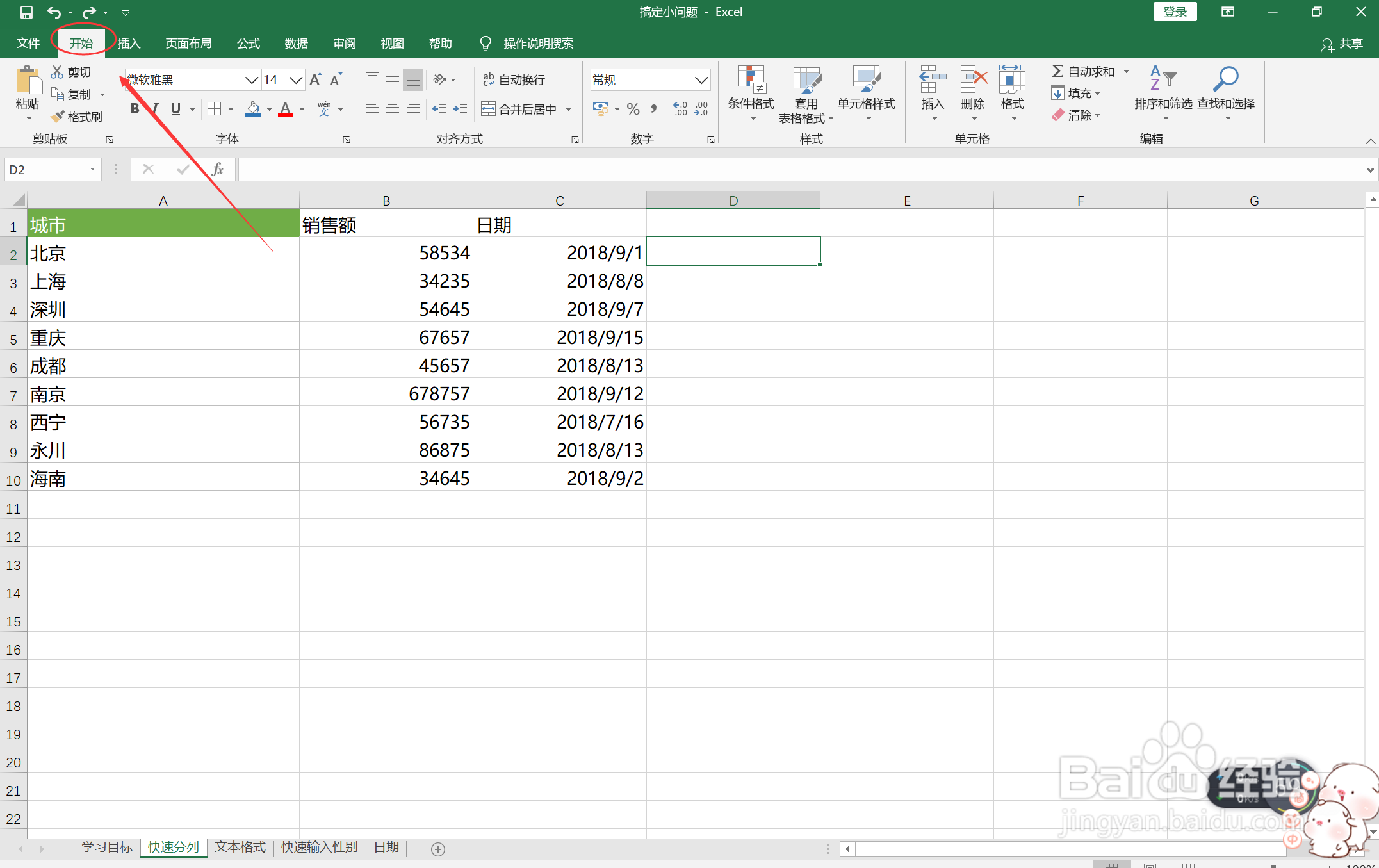
Task: Toggle bold formatting
Action: click(135, 109)
